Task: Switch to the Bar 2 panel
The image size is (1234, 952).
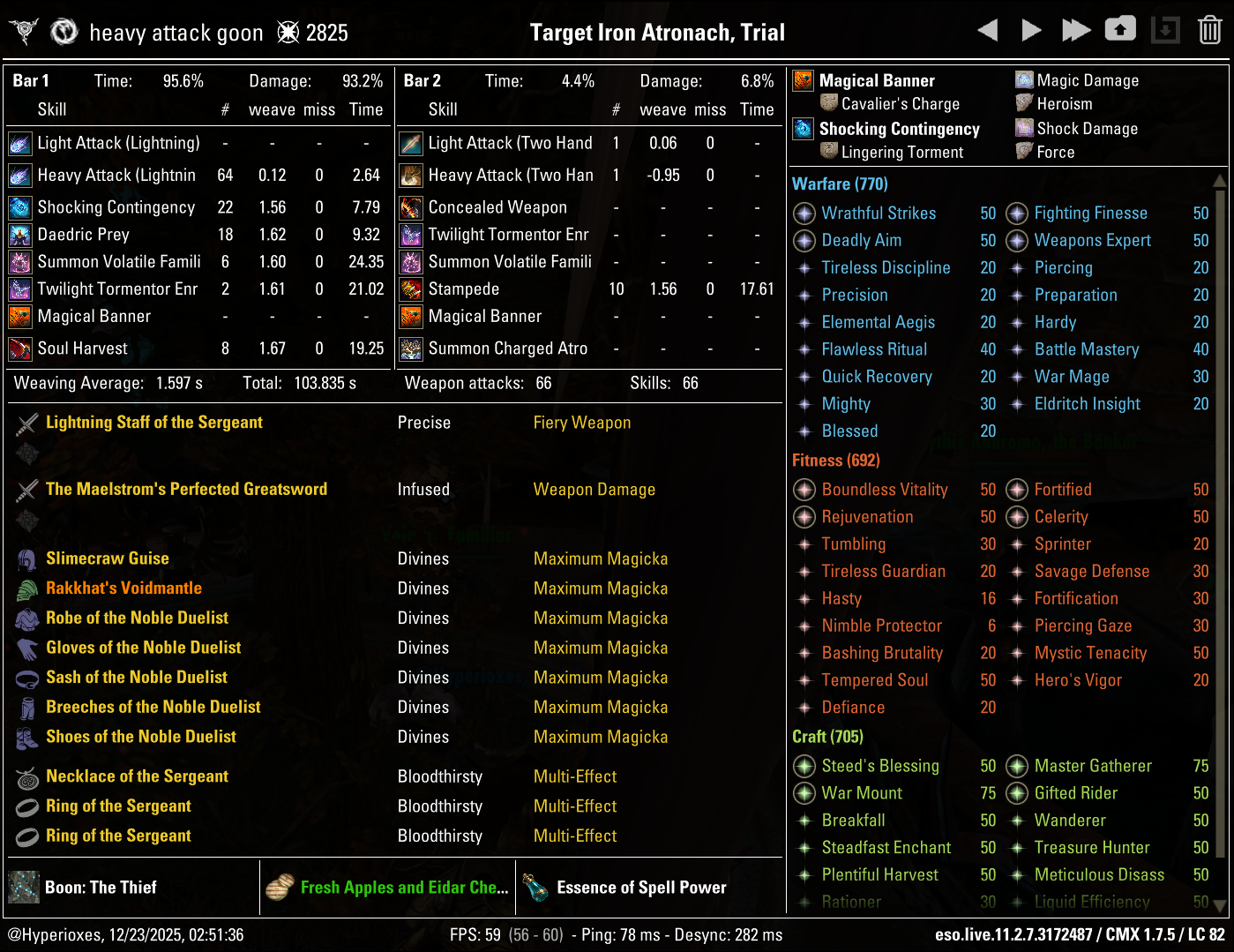Action: coord(422,80)
